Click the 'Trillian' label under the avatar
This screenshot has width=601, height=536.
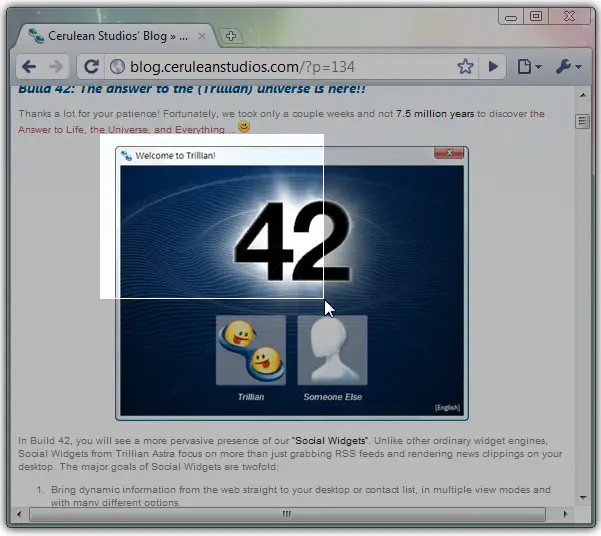[251, 397]
